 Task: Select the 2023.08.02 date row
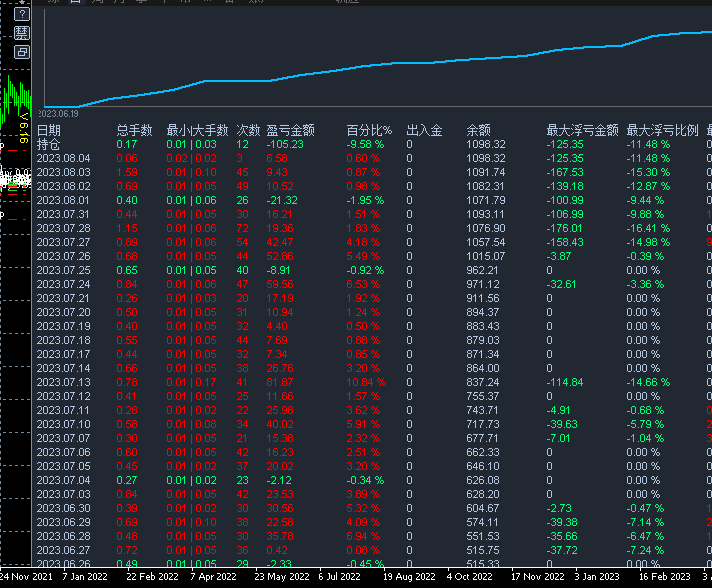pos(64,187)
